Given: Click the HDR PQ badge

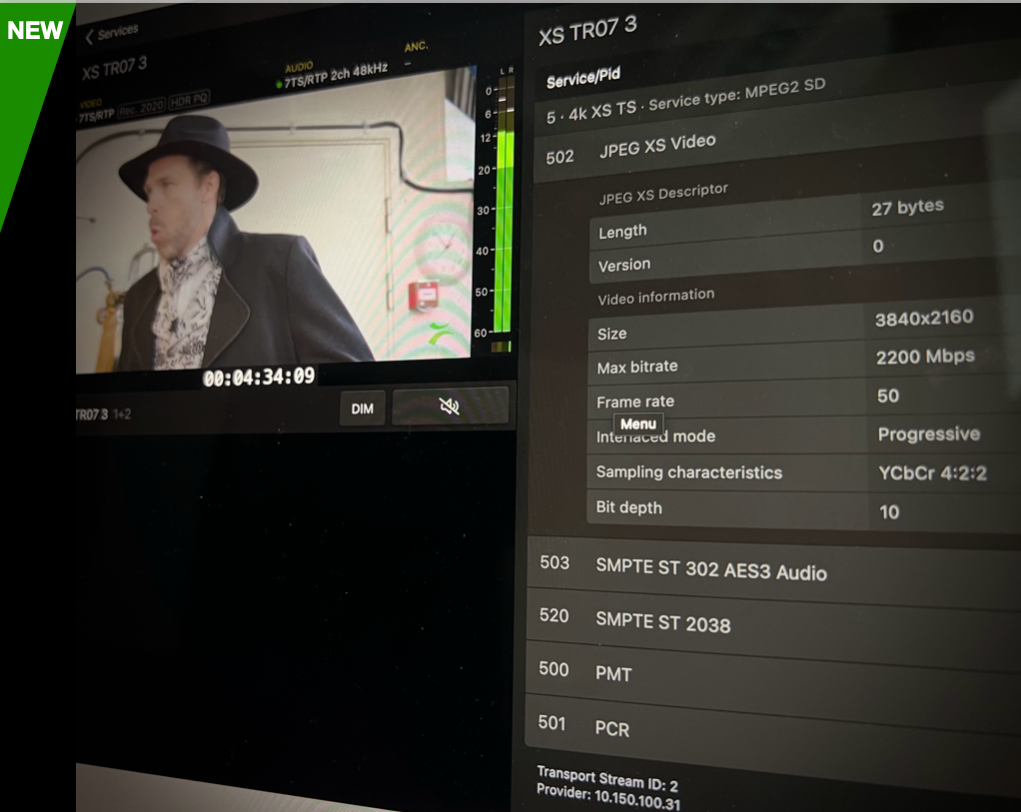Looking at the screenshot, I should pyautogui.click(x=189, y=105).
